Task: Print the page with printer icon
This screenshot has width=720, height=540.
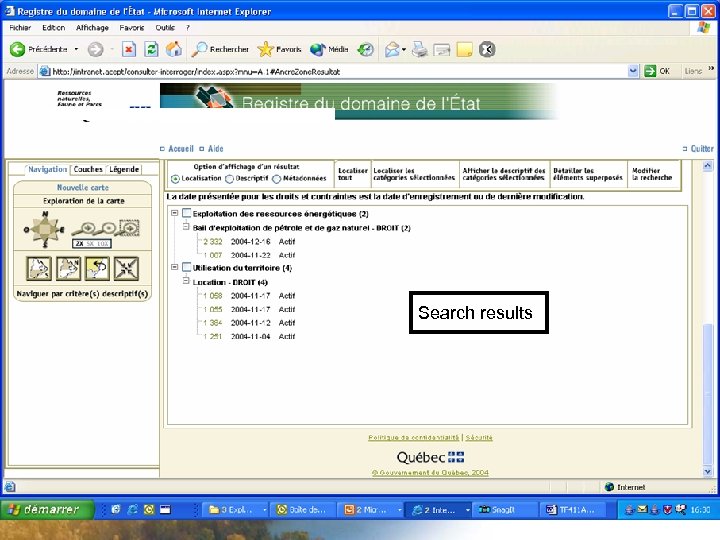Action: (419, 49)
